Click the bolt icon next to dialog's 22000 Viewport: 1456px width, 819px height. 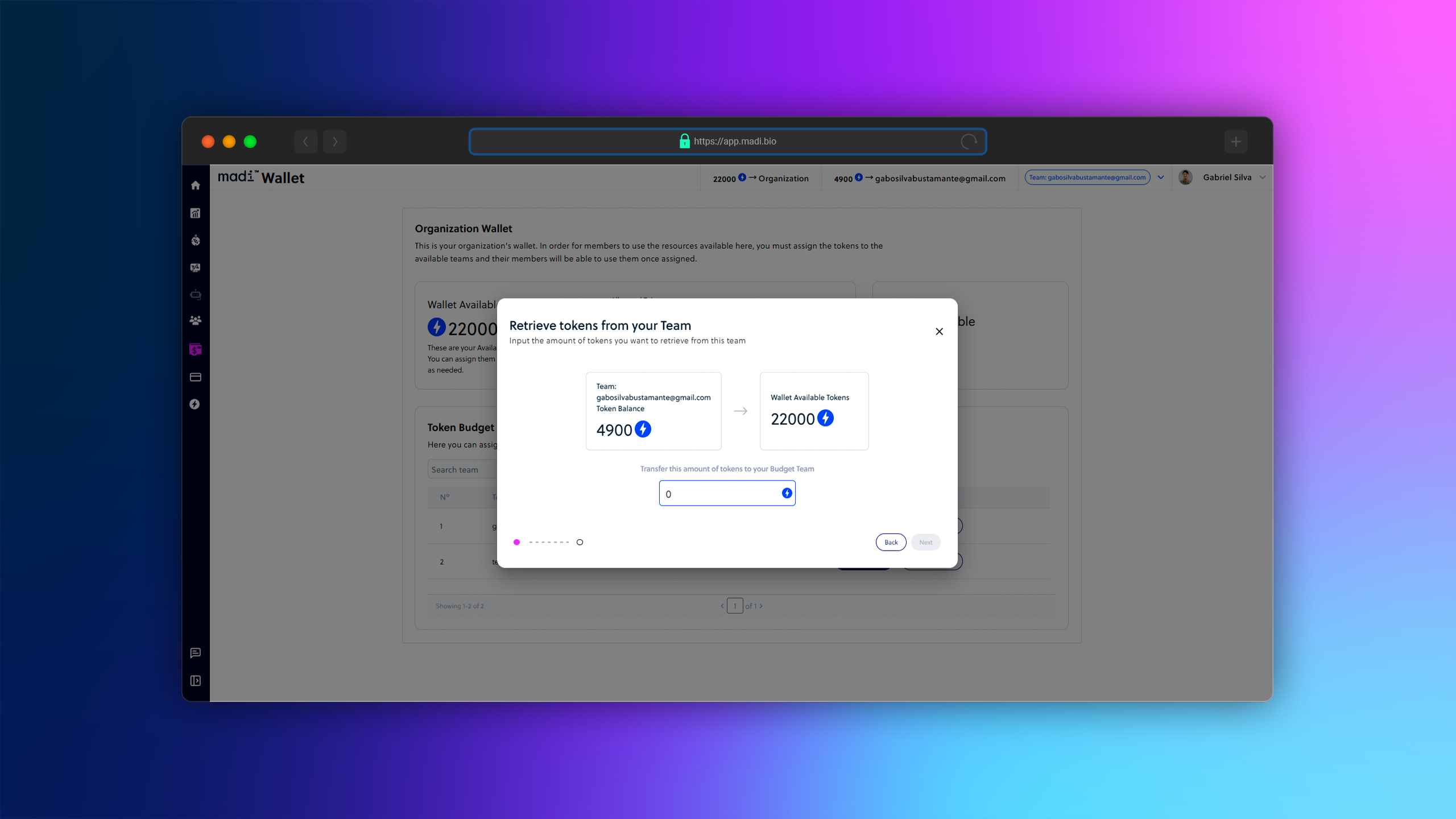point(825,418)
